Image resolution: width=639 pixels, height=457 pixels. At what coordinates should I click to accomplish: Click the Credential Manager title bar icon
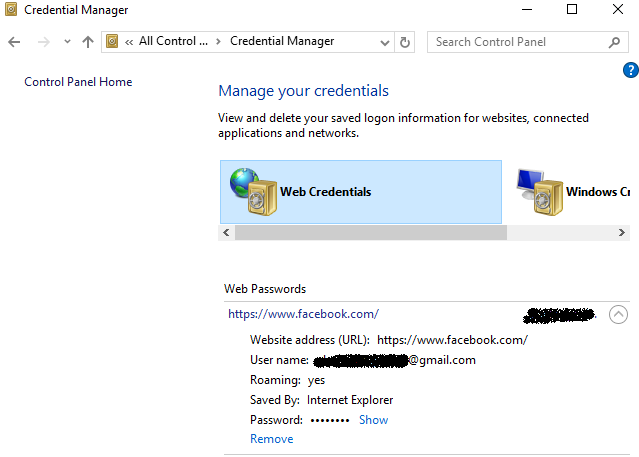[x=11, y=10]
